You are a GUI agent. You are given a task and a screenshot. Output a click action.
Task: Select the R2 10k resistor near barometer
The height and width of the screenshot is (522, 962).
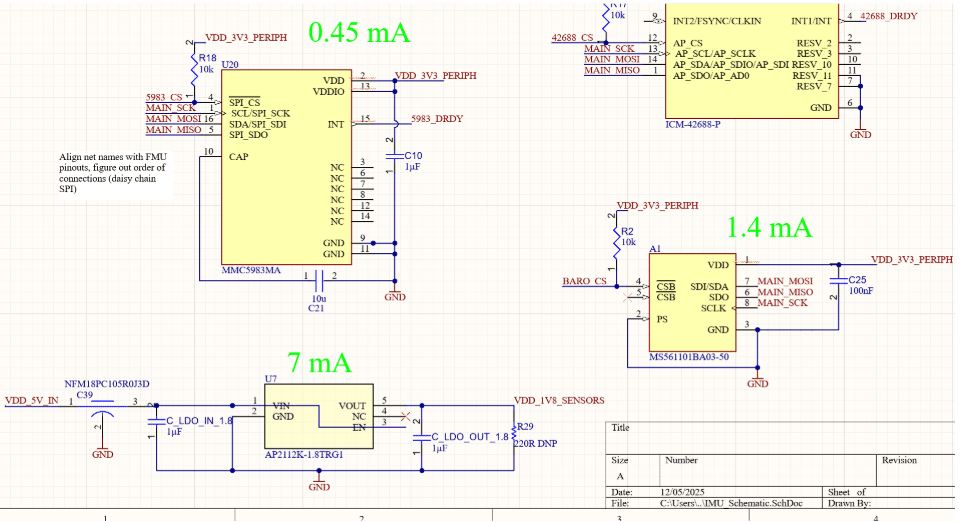click(617, 242)
